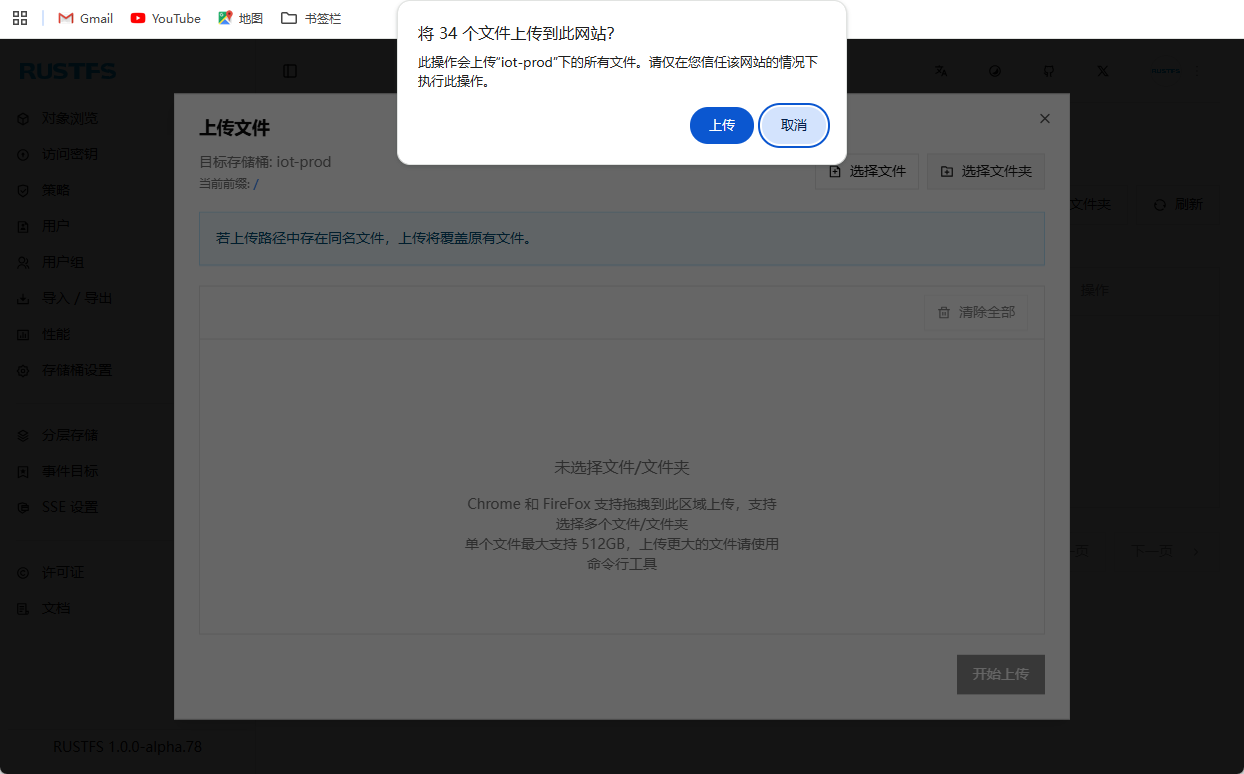Open 访问密钥 in the sidebar
Image resolution: width=1244 pixels, height=774 pixels.
(58, 154)
